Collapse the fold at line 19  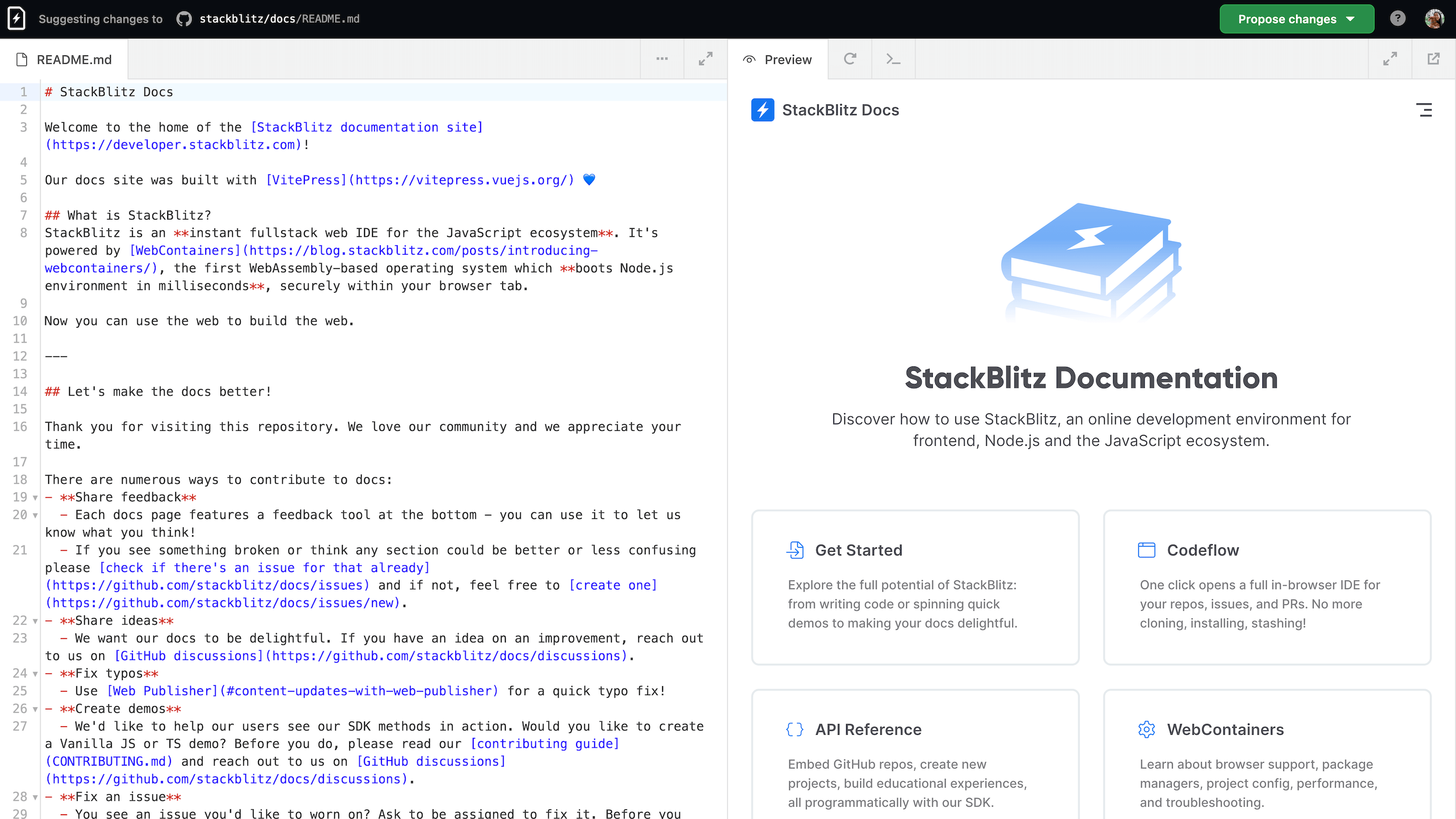pyautogui.click(x=35, y=497)
